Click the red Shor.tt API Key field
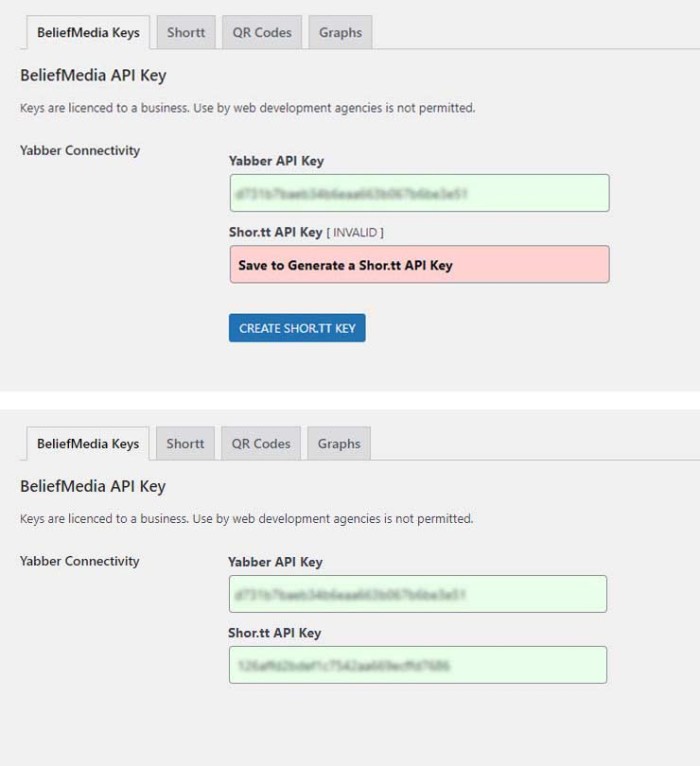700x766 pixels. coord(419,265)
